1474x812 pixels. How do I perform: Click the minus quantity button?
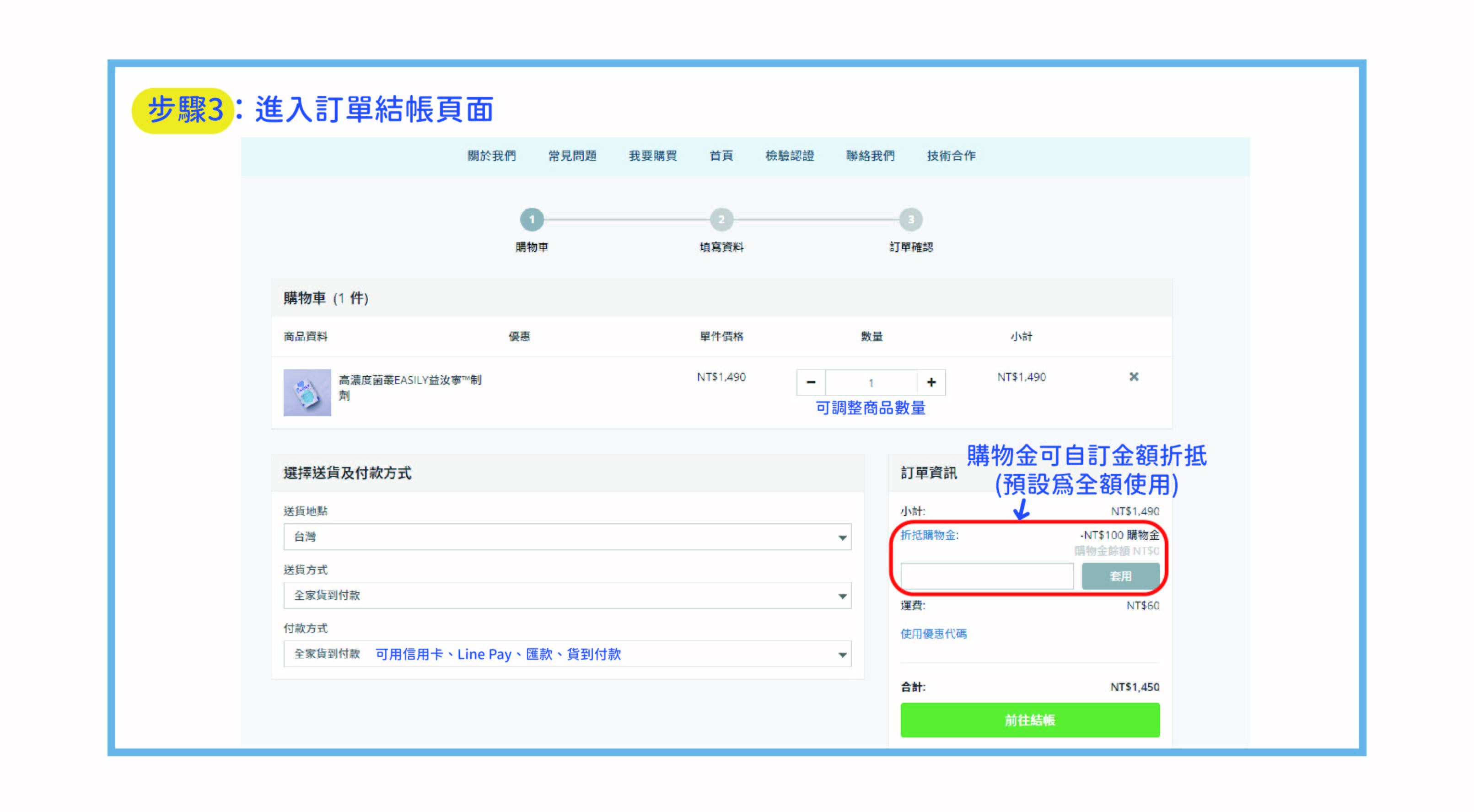pyautogui.click(x=810, y=382)
